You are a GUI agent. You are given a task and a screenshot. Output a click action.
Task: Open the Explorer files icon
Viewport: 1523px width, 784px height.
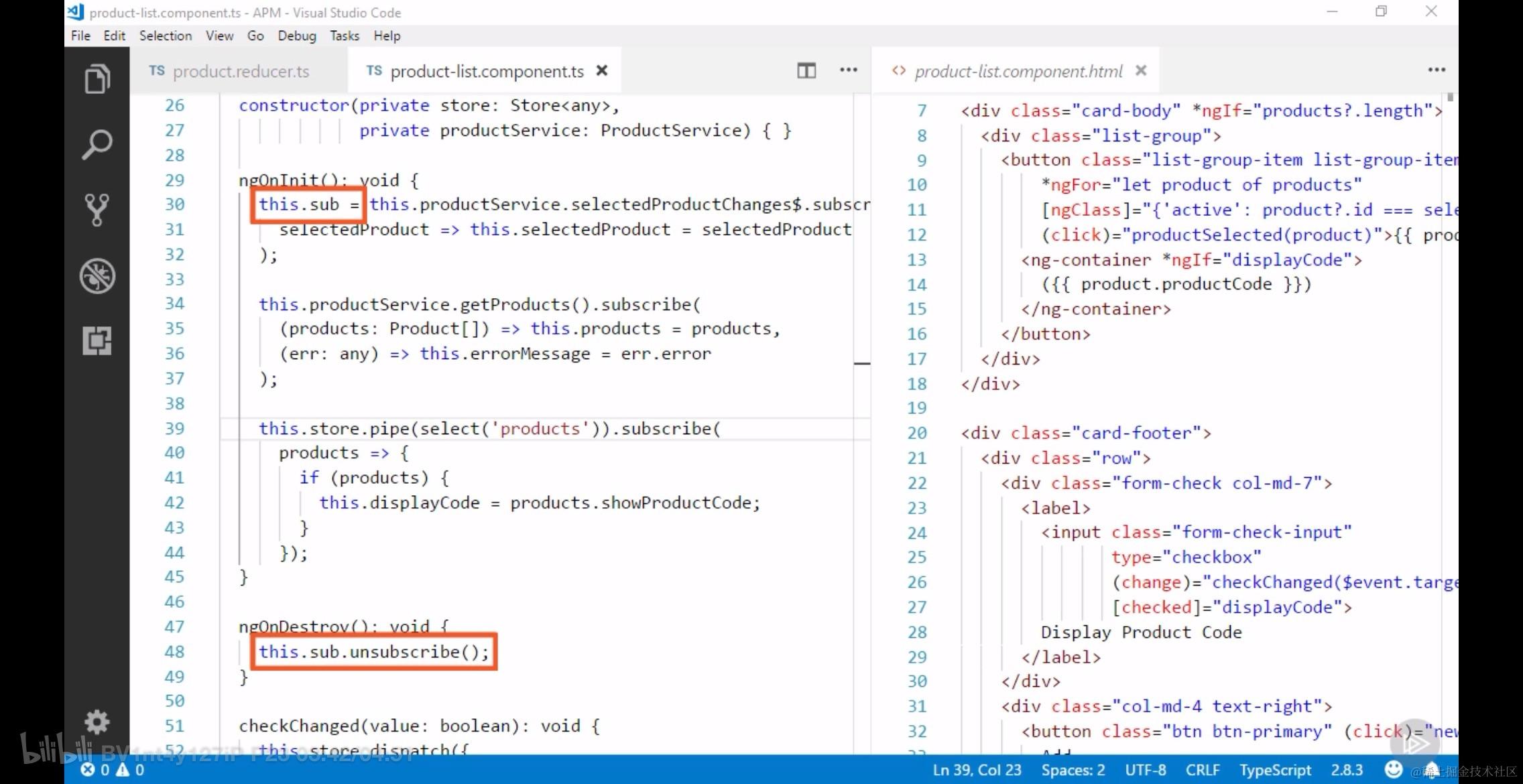[x=97, y=79]
